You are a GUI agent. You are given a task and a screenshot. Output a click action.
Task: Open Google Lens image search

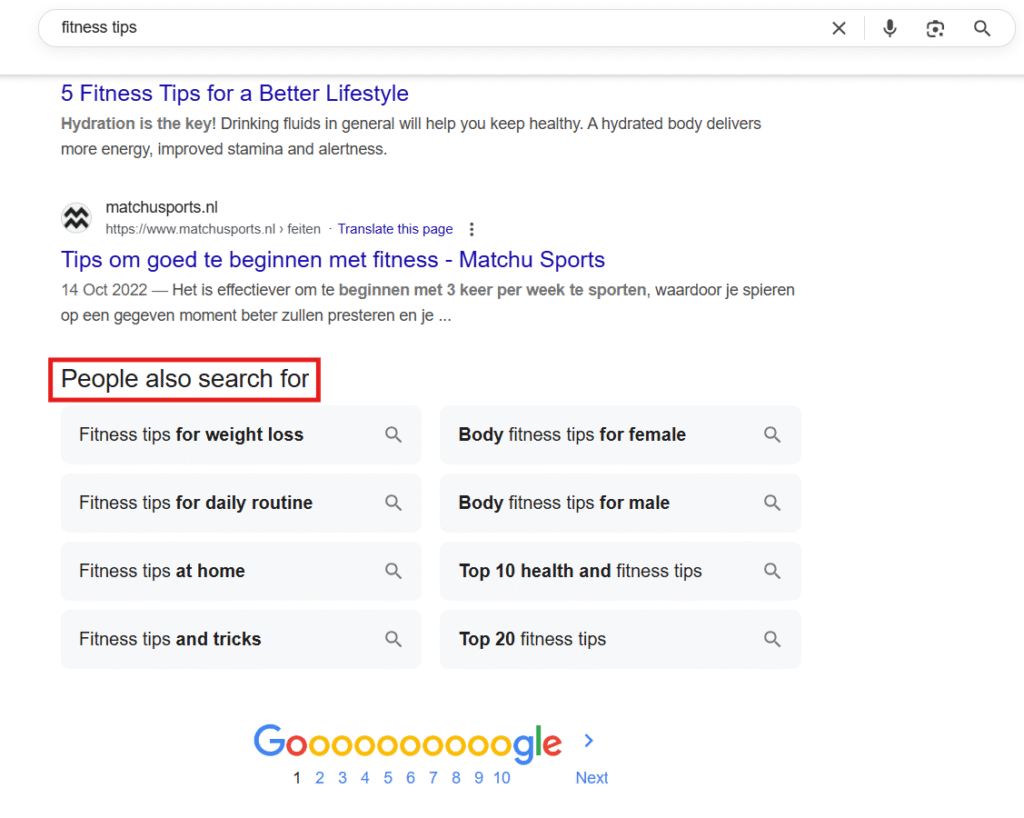pos(935,28)
